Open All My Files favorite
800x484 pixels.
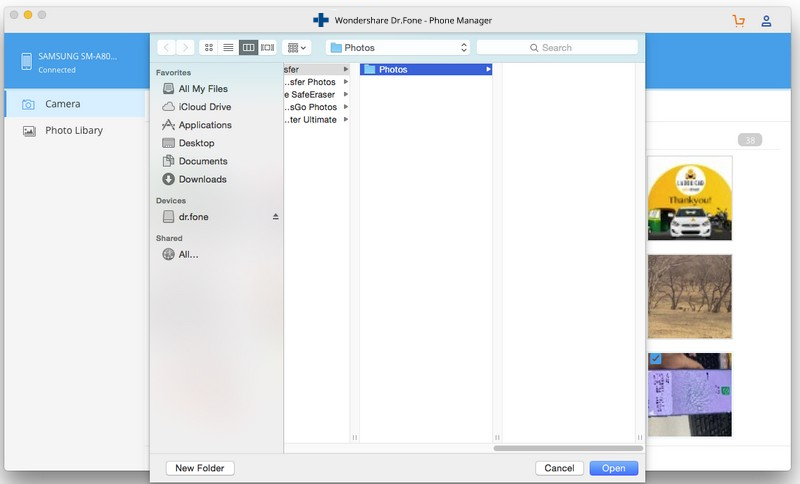(x=203, y=89)
